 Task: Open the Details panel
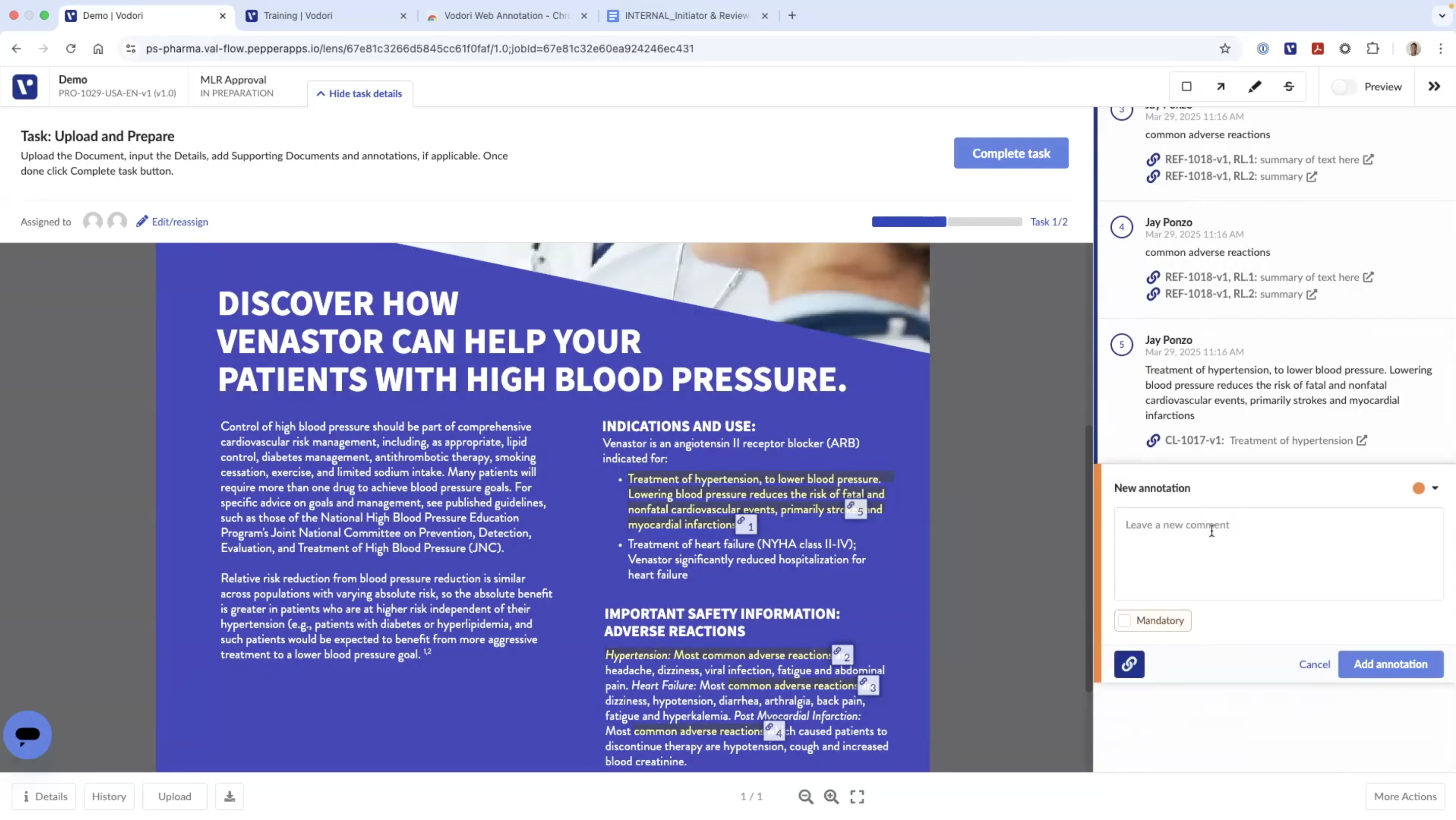[x=44, y=796]
